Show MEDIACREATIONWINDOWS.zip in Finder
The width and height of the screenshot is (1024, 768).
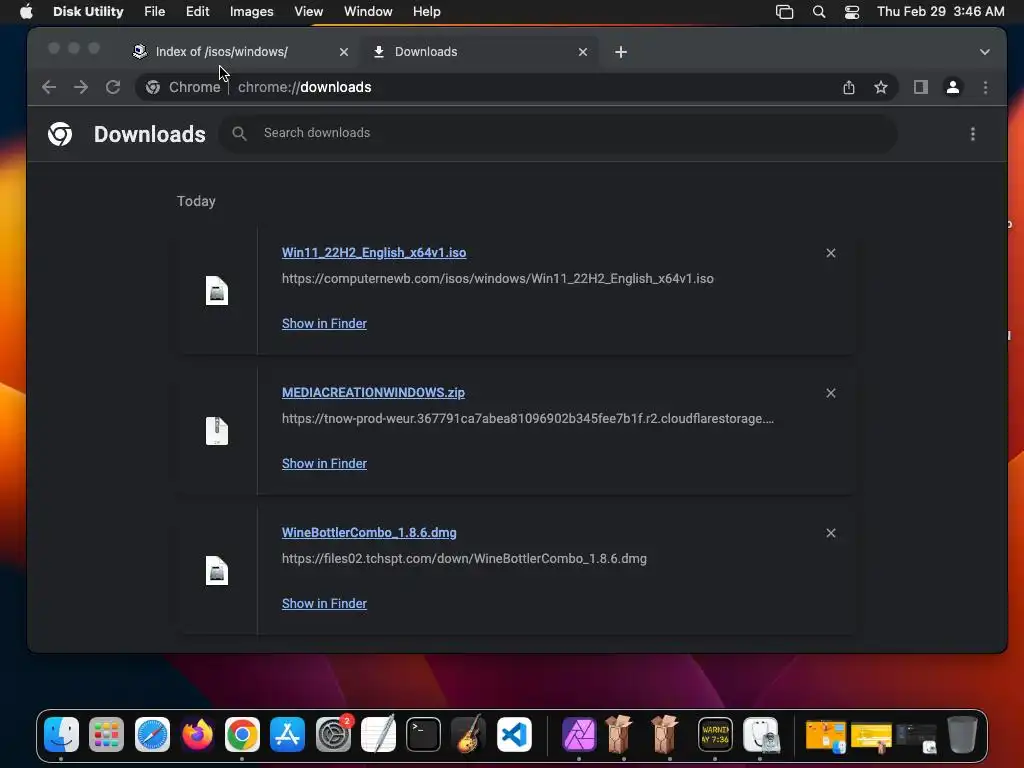325,463
